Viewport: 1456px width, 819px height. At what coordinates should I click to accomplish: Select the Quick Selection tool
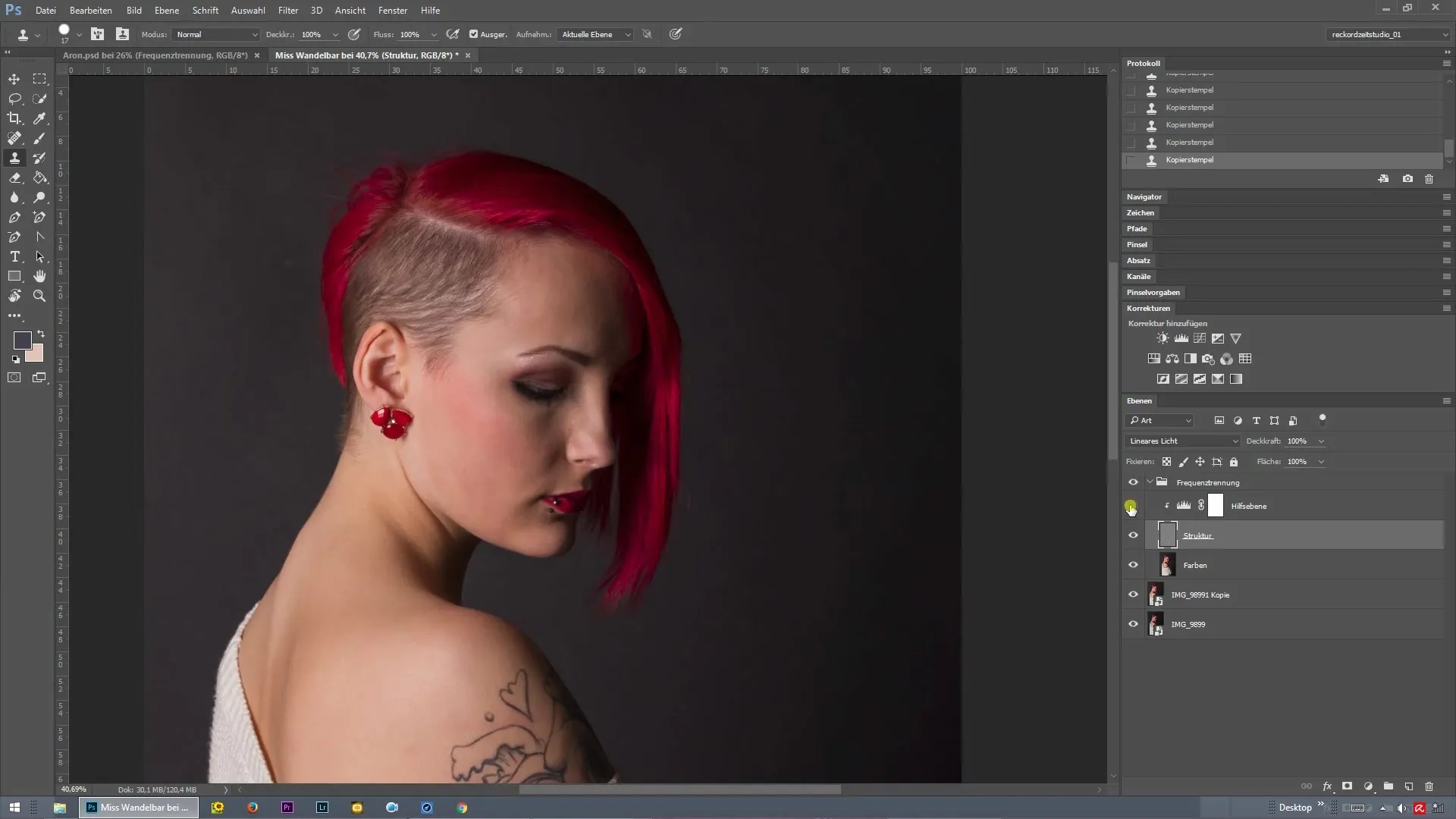pos(39,99)
